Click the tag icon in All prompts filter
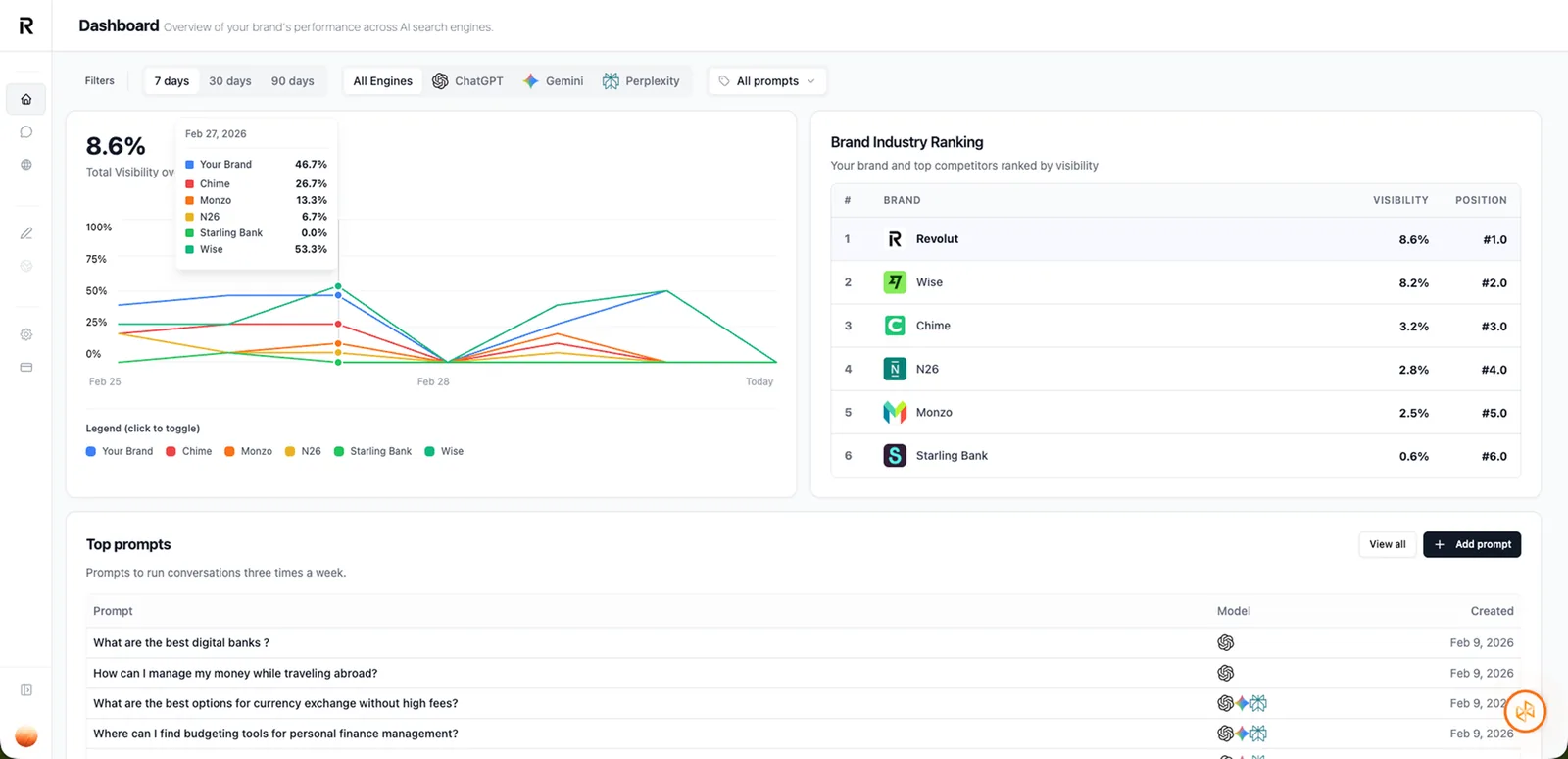 [724, 81]
